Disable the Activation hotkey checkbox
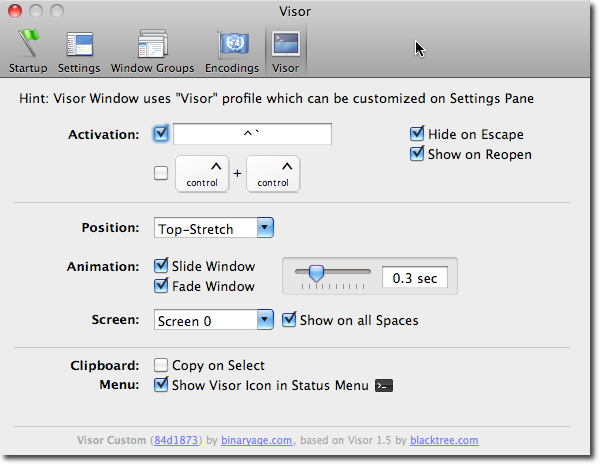 [x=161, y=134]
